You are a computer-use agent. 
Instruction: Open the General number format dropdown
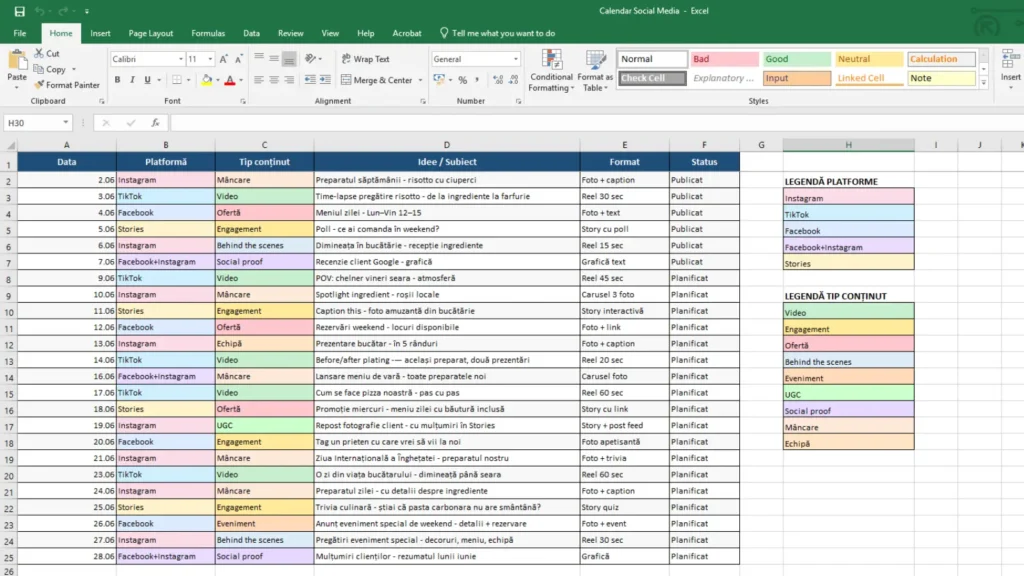point(515,59)
